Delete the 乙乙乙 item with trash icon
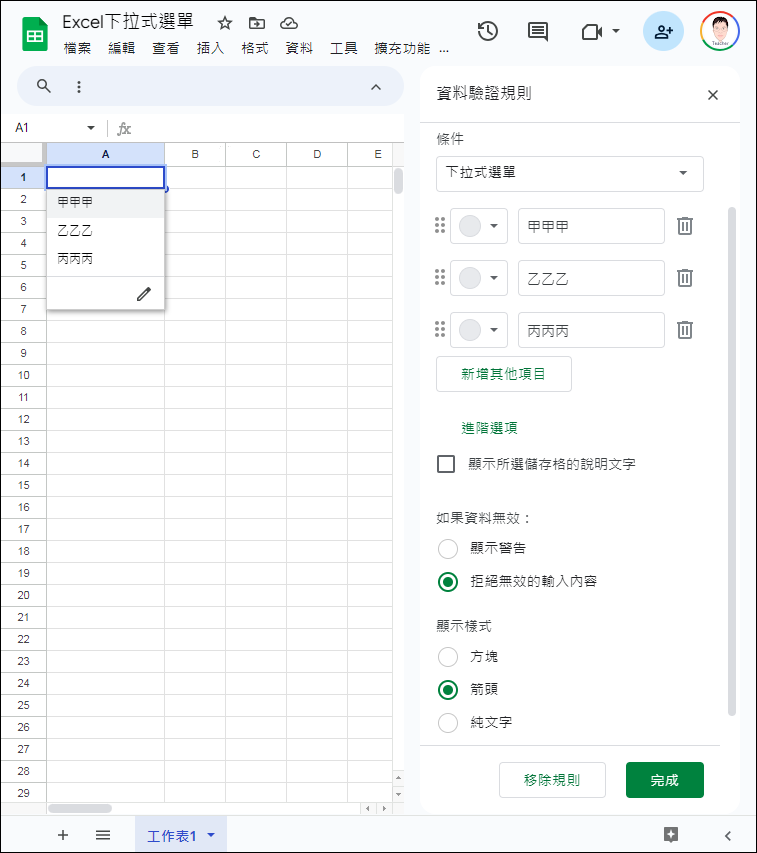Image resolution: width=757 pixels, height=853 pixels. click(685, 278)
